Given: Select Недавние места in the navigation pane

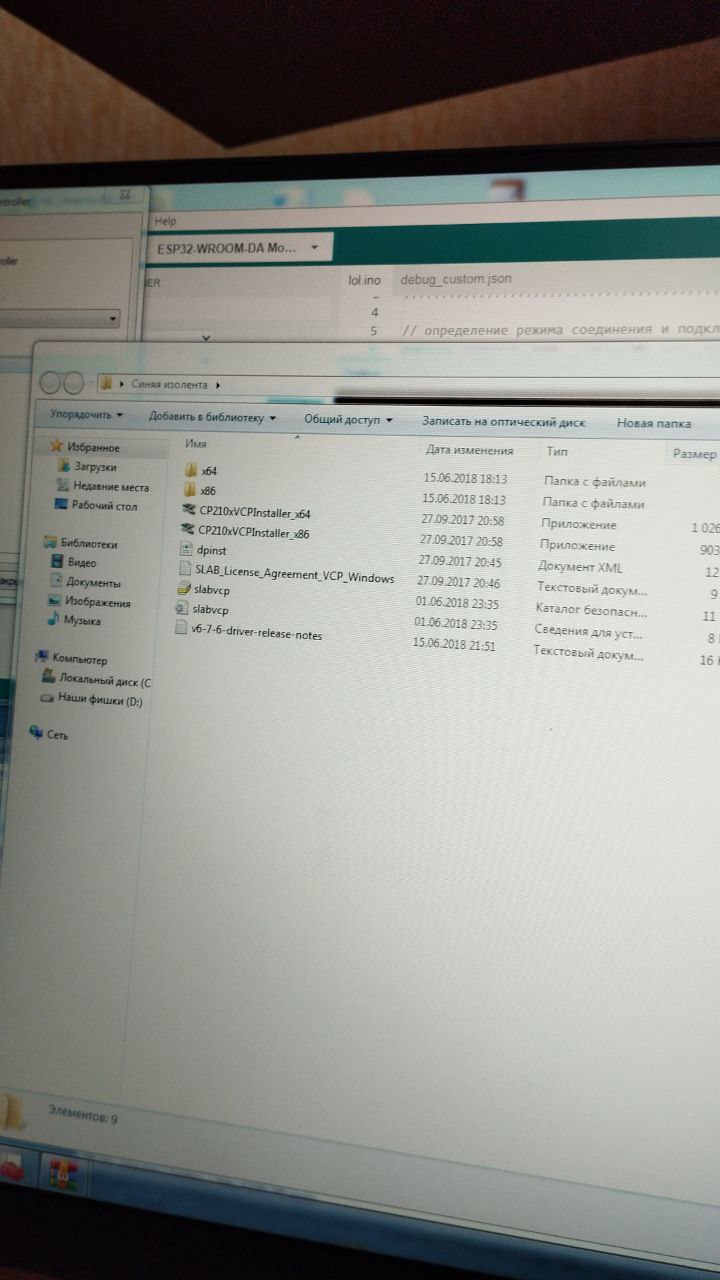Looking at the screenshot, I should point(110,487).
